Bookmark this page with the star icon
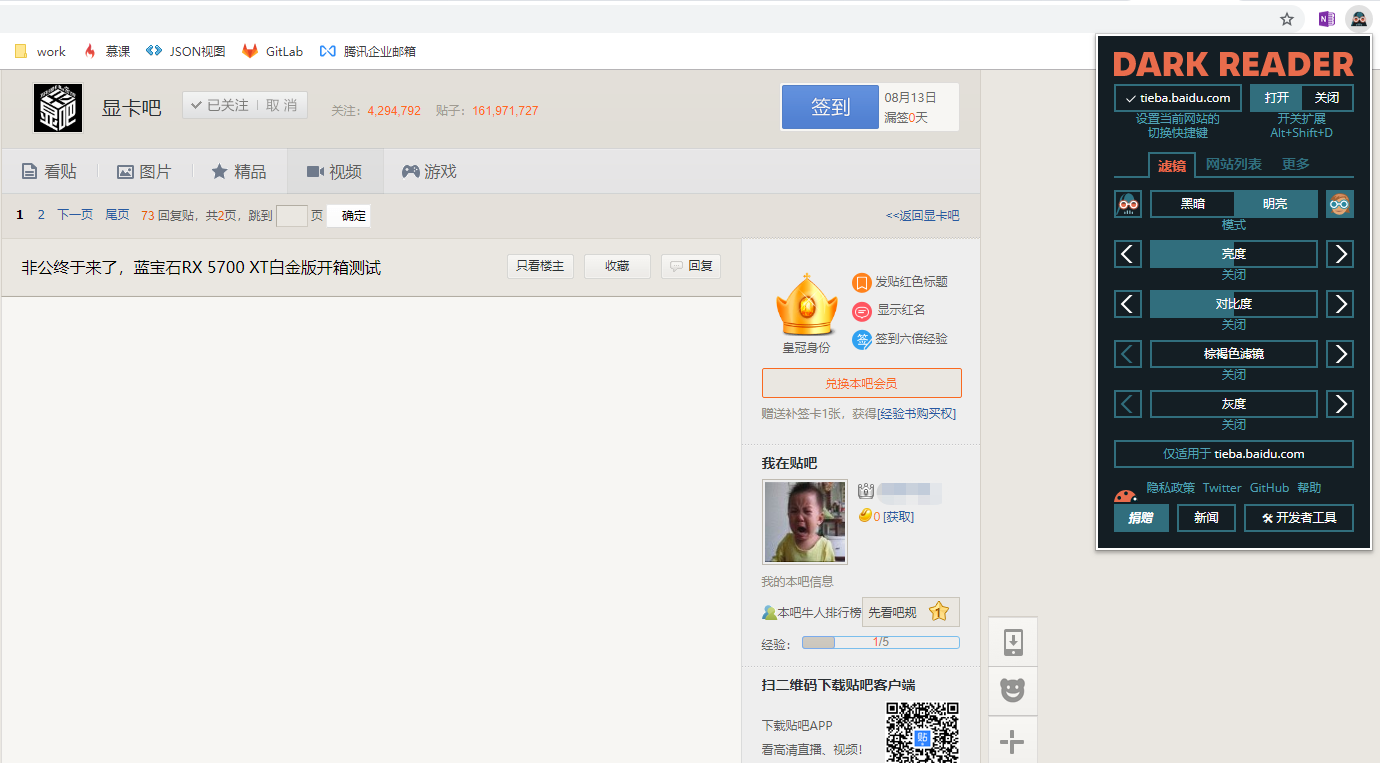This screenshot has height=763, width=1380. 1287,19
